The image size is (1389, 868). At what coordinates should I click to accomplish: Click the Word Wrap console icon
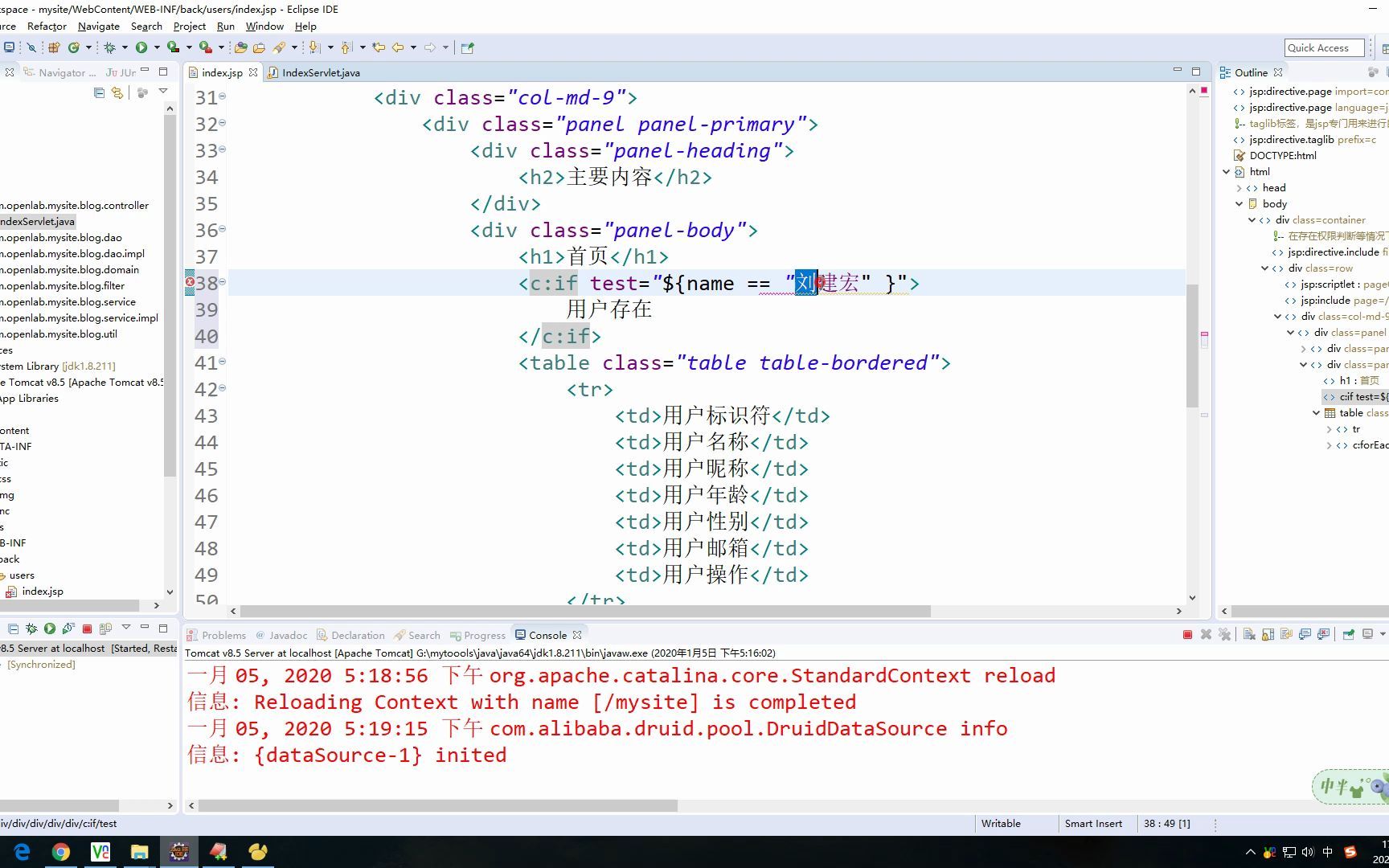point(1286,635)
